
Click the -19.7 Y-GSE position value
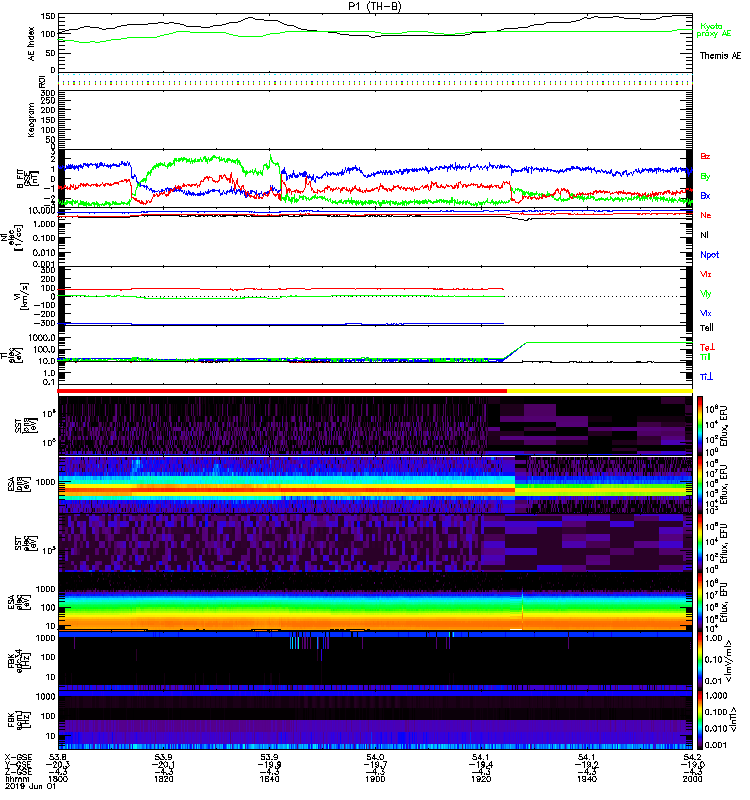coord(375,765)
